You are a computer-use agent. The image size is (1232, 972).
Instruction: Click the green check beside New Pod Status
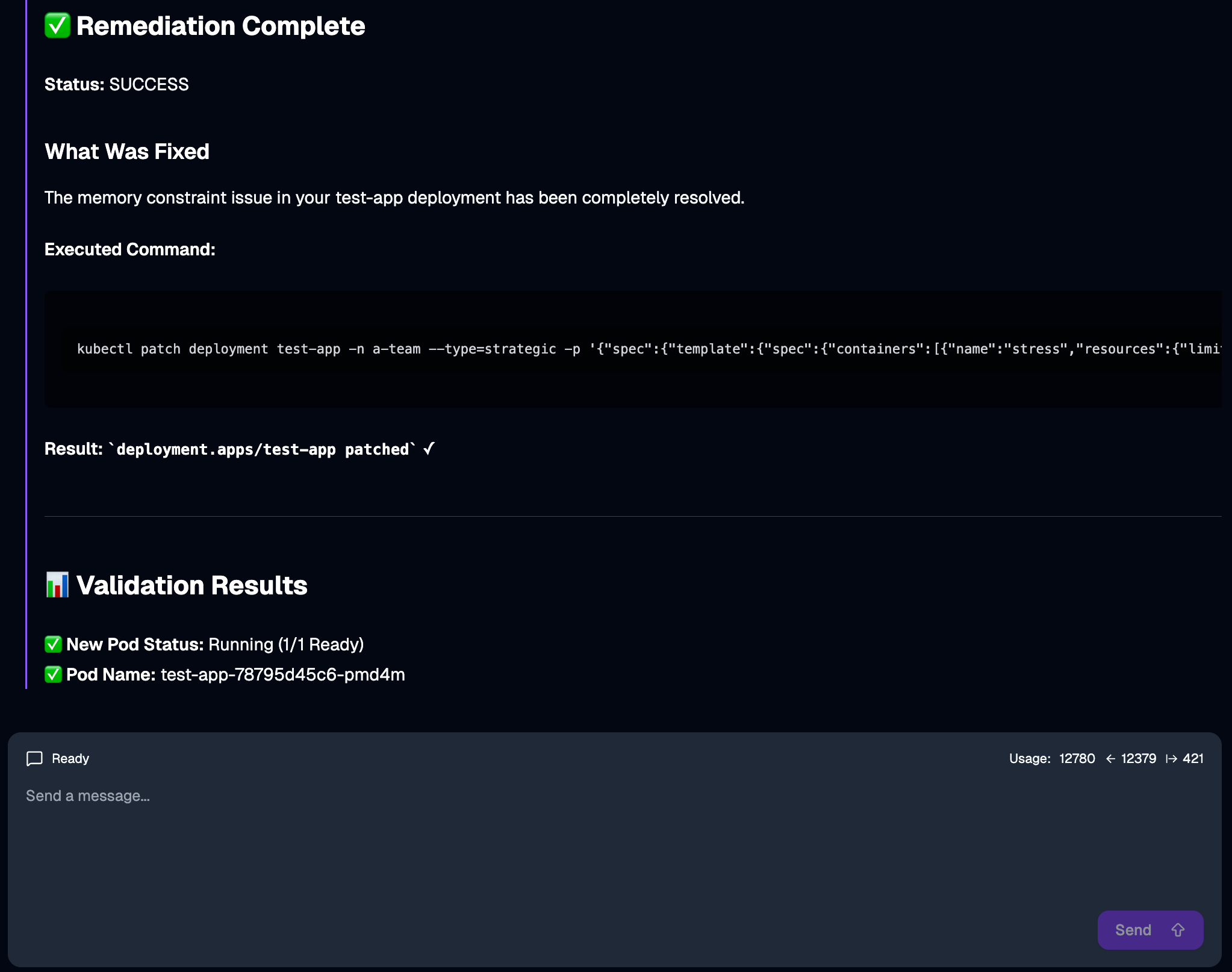click(53, 644)
